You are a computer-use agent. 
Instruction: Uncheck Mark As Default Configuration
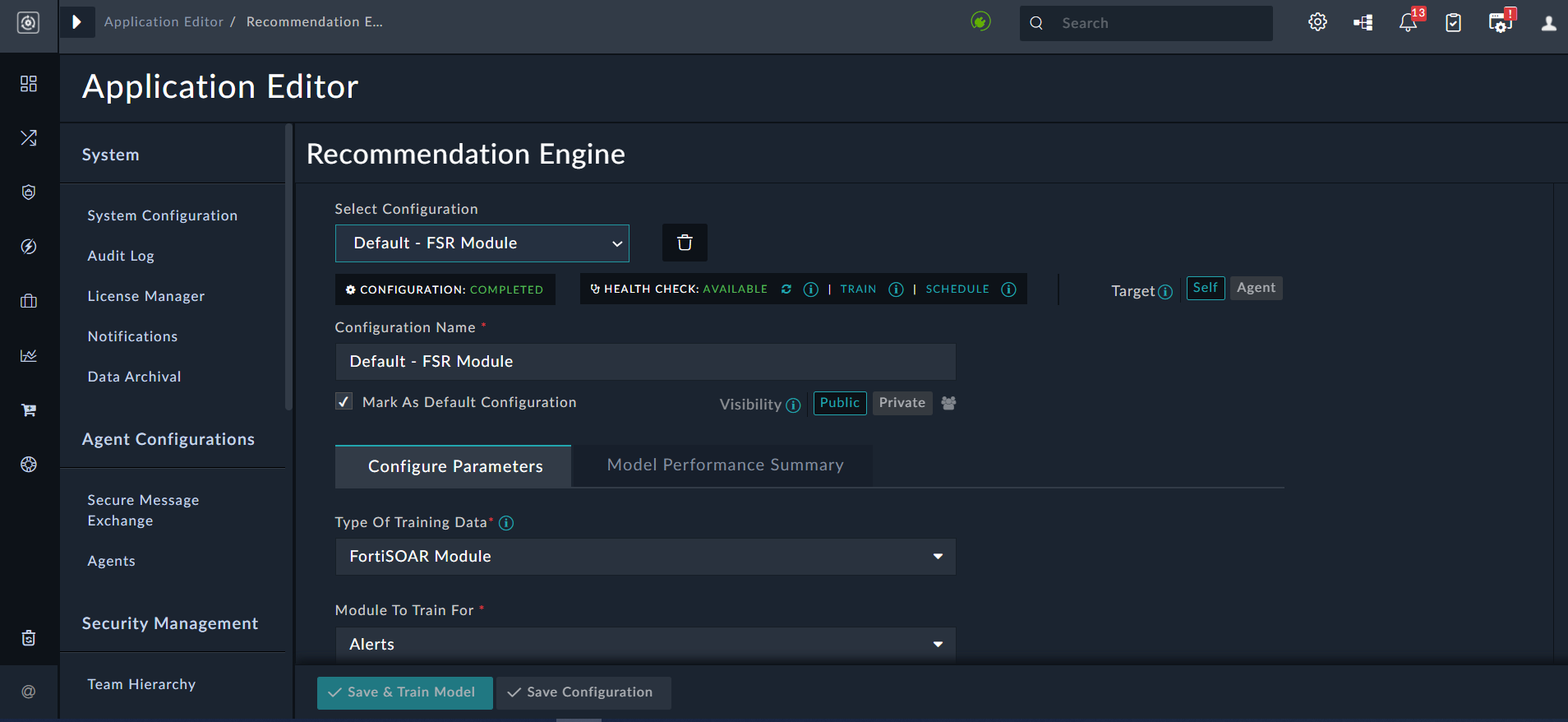344,401
